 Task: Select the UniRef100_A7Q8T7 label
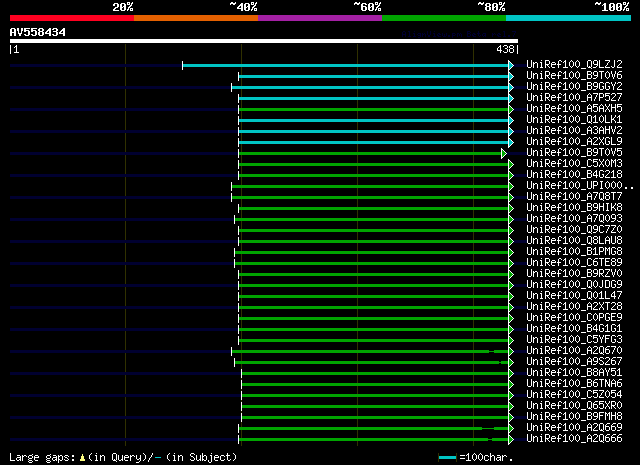click(x=574, y=196)
